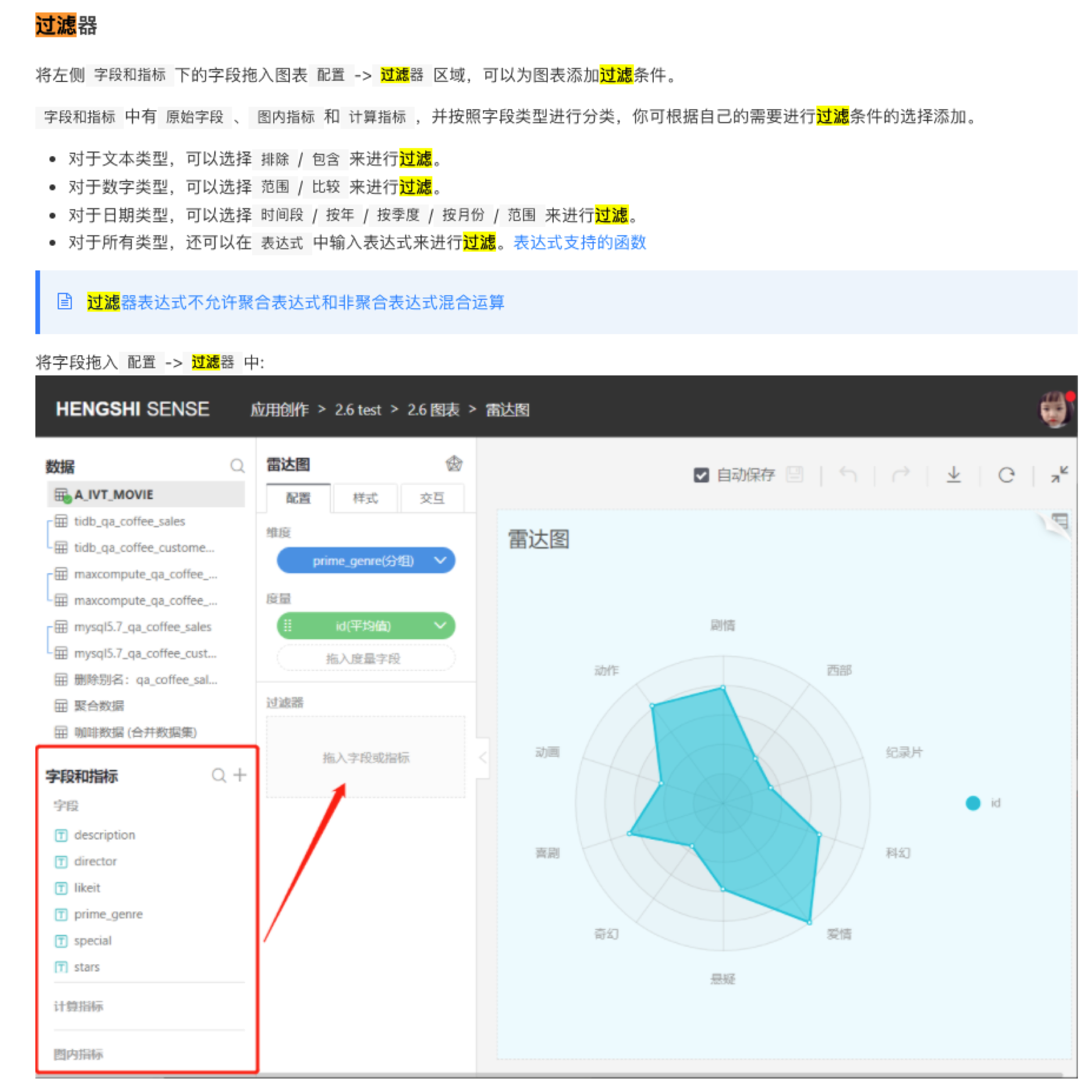Toggle the 自动保存 checkbox
Screen dimensions: 1092x1092
click(701, 475)
